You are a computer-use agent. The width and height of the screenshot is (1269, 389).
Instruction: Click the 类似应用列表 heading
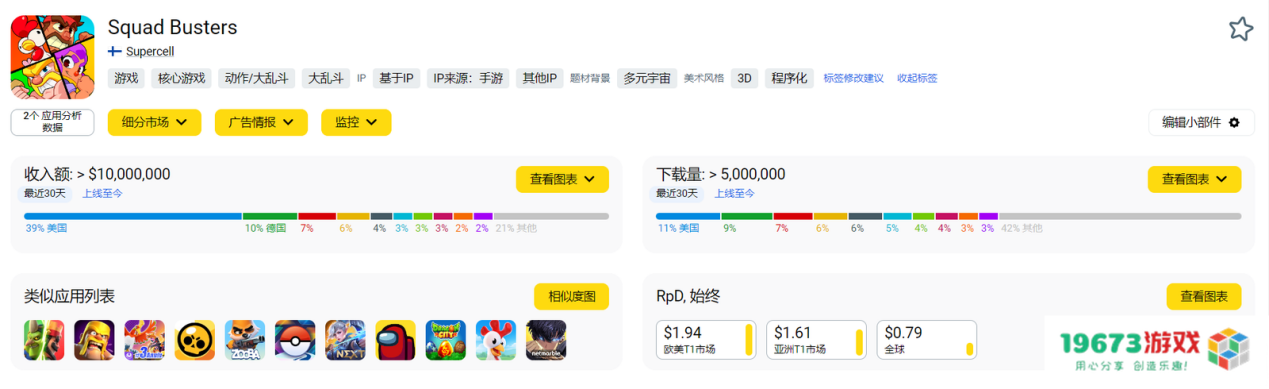click(x=69, y=296)
